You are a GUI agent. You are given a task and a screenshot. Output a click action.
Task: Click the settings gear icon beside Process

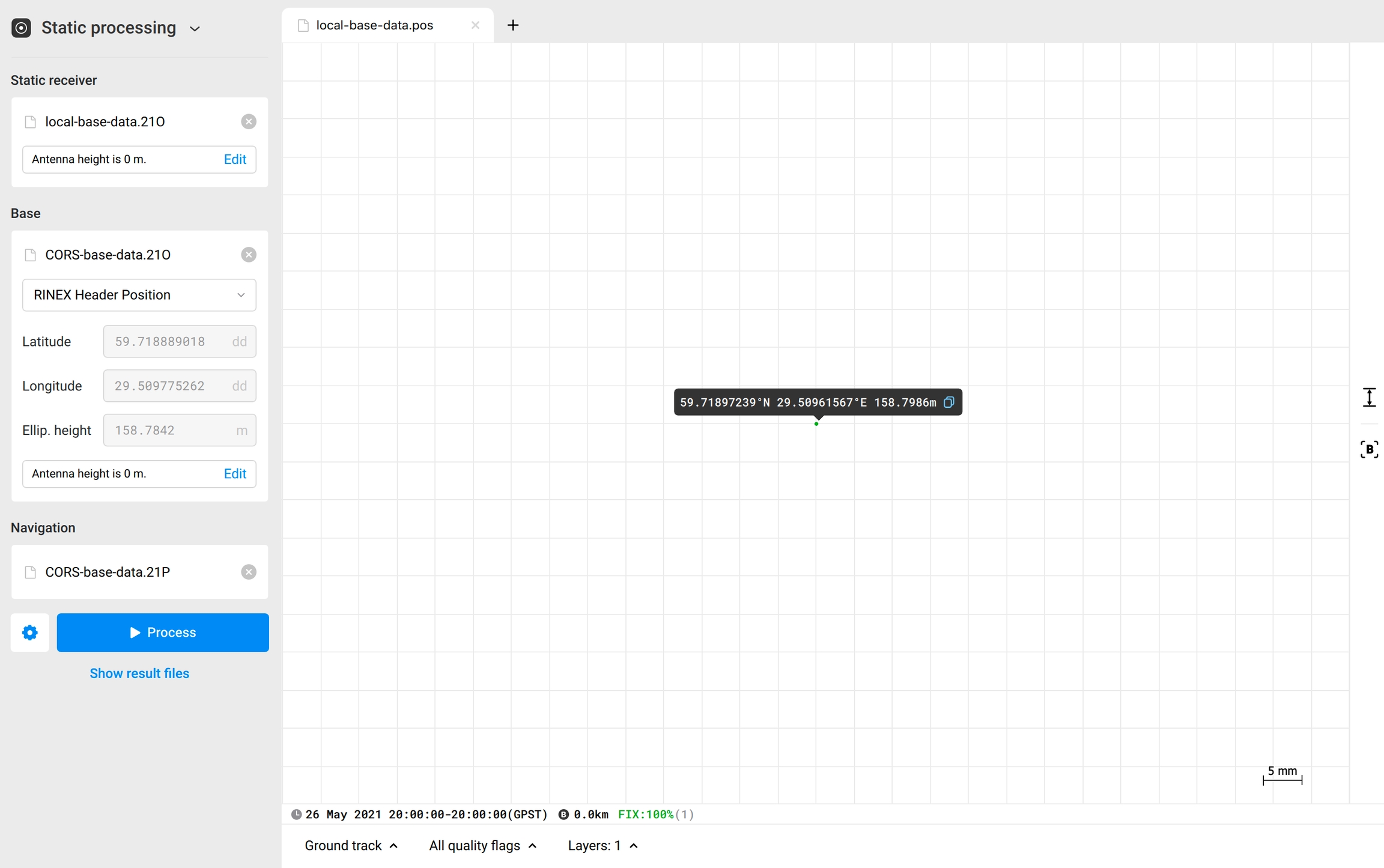pos(30,633)
